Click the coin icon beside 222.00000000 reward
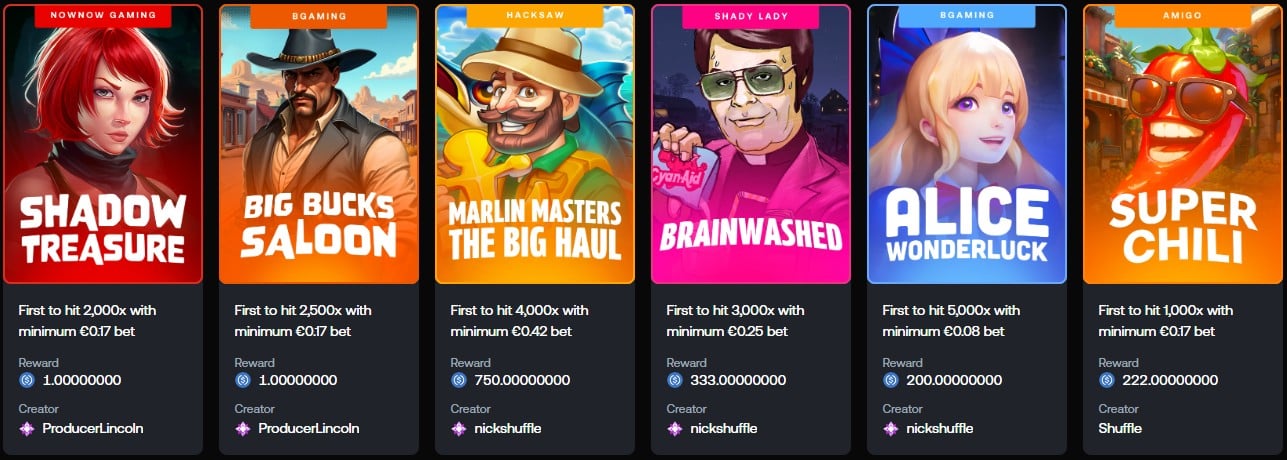 [x=1106, y=380]
